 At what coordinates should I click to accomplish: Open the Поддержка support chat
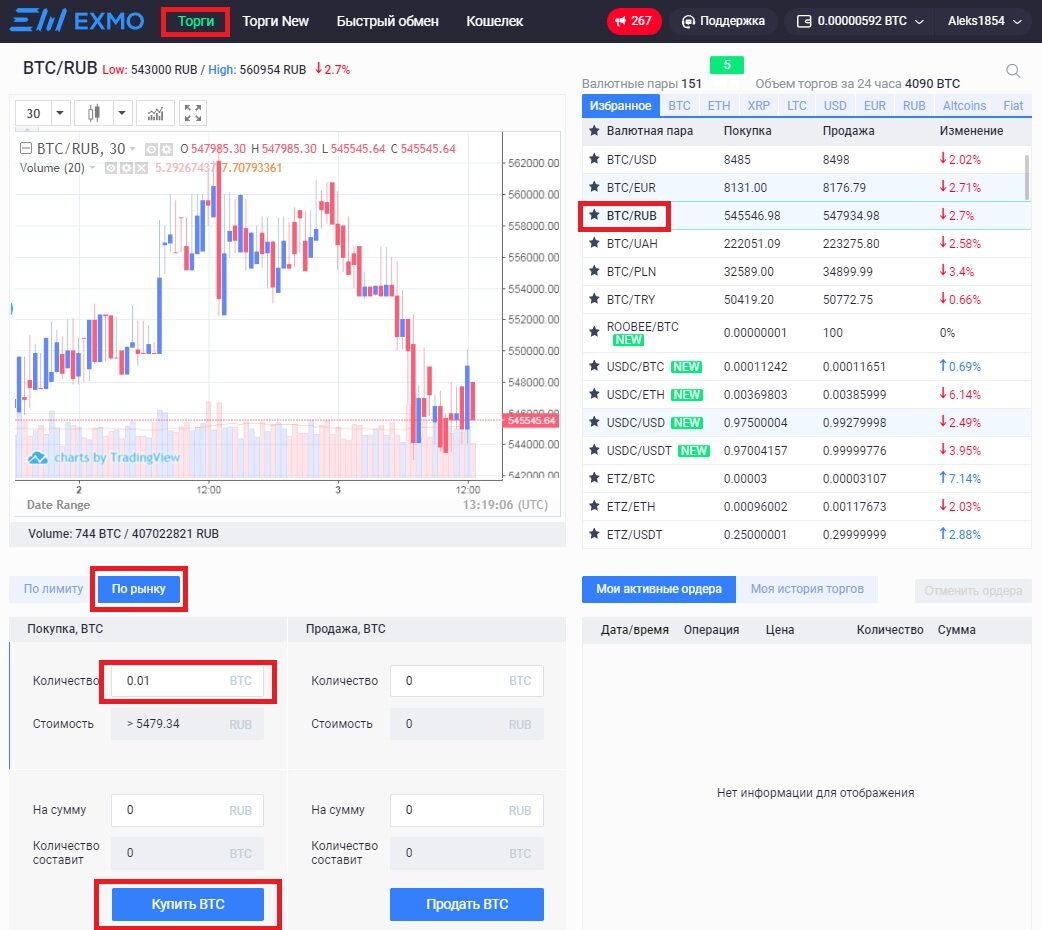click(723, 21)
